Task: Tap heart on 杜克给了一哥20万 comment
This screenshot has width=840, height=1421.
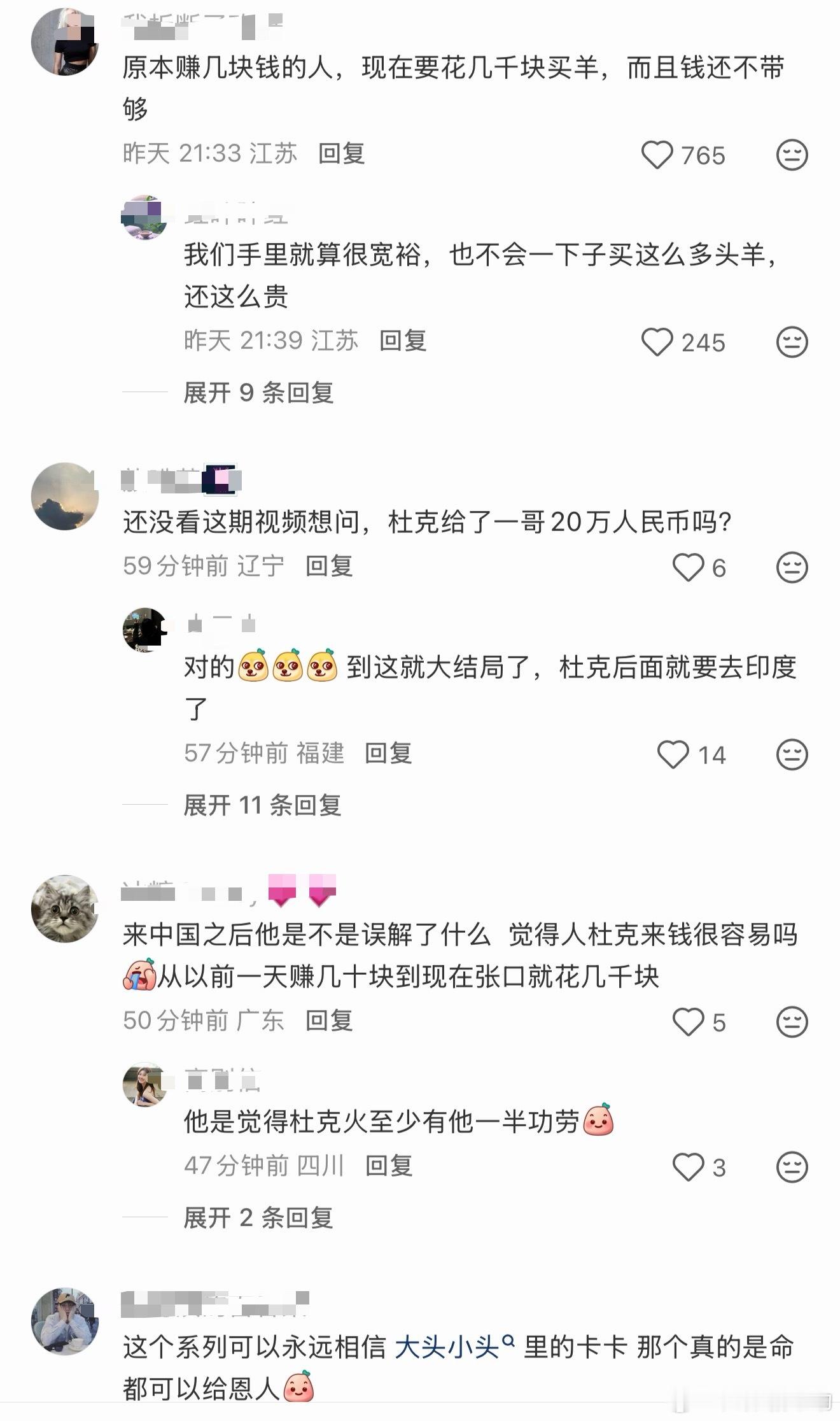Action: click(x=689, y=567)
